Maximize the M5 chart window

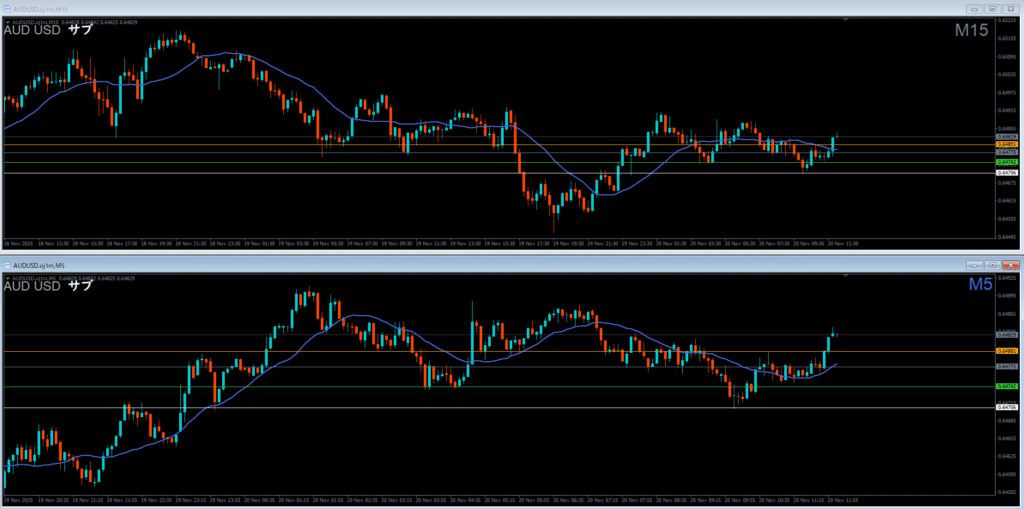coord(993,265)
